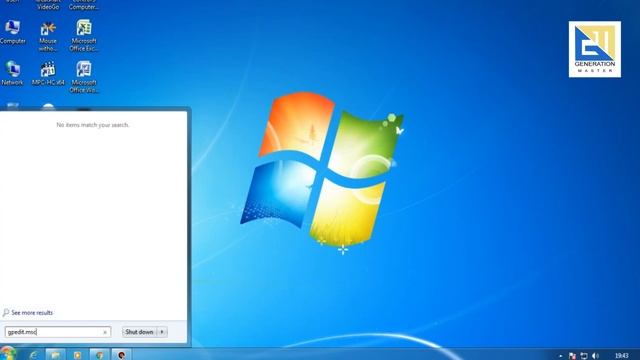
Task: Expand the Shut down options arrow
Action: pyautogui.click(x=162, y=332)
